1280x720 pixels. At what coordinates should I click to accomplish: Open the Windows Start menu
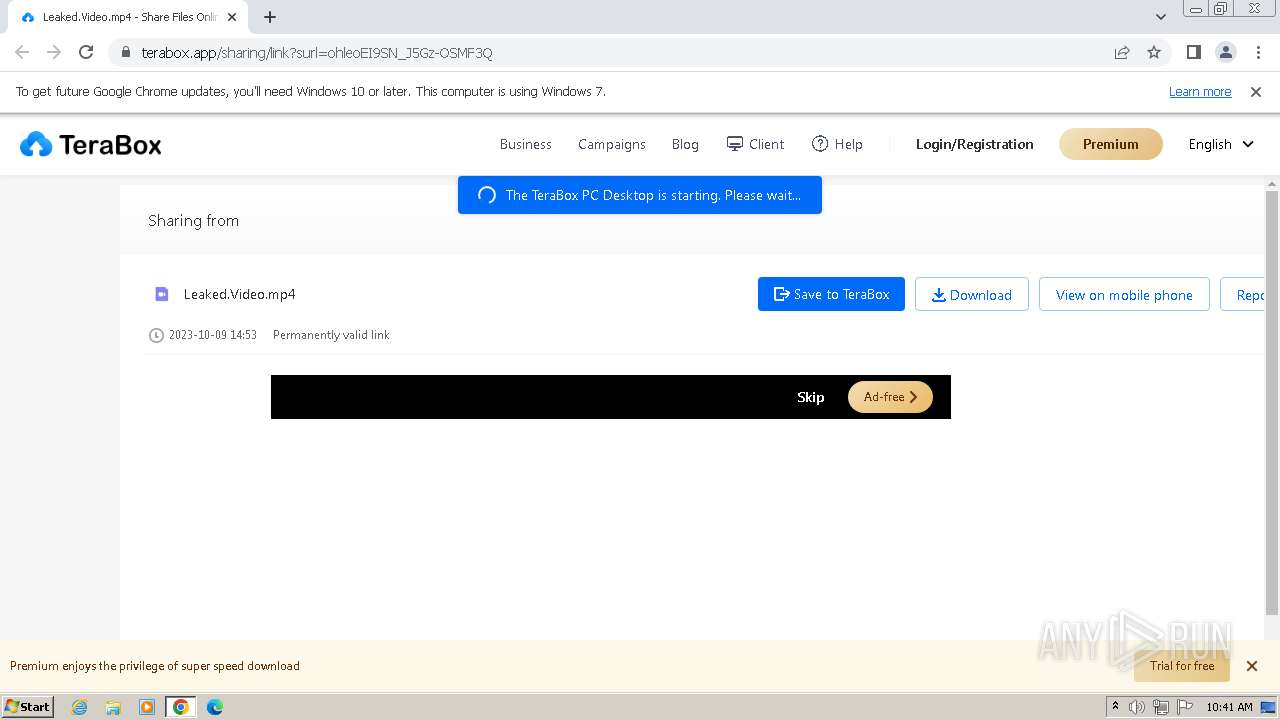point(28,707)
